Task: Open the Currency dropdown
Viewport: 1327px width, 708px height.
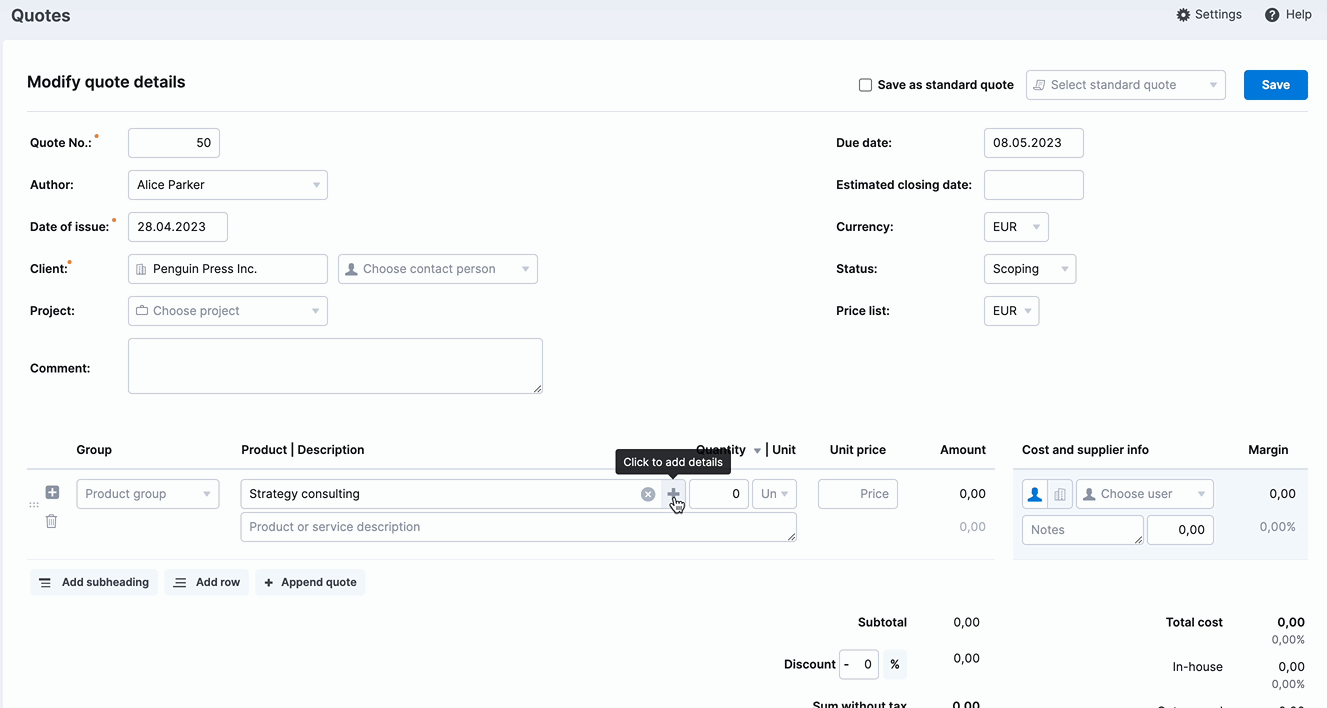Action: click(x=1016, y=227)
